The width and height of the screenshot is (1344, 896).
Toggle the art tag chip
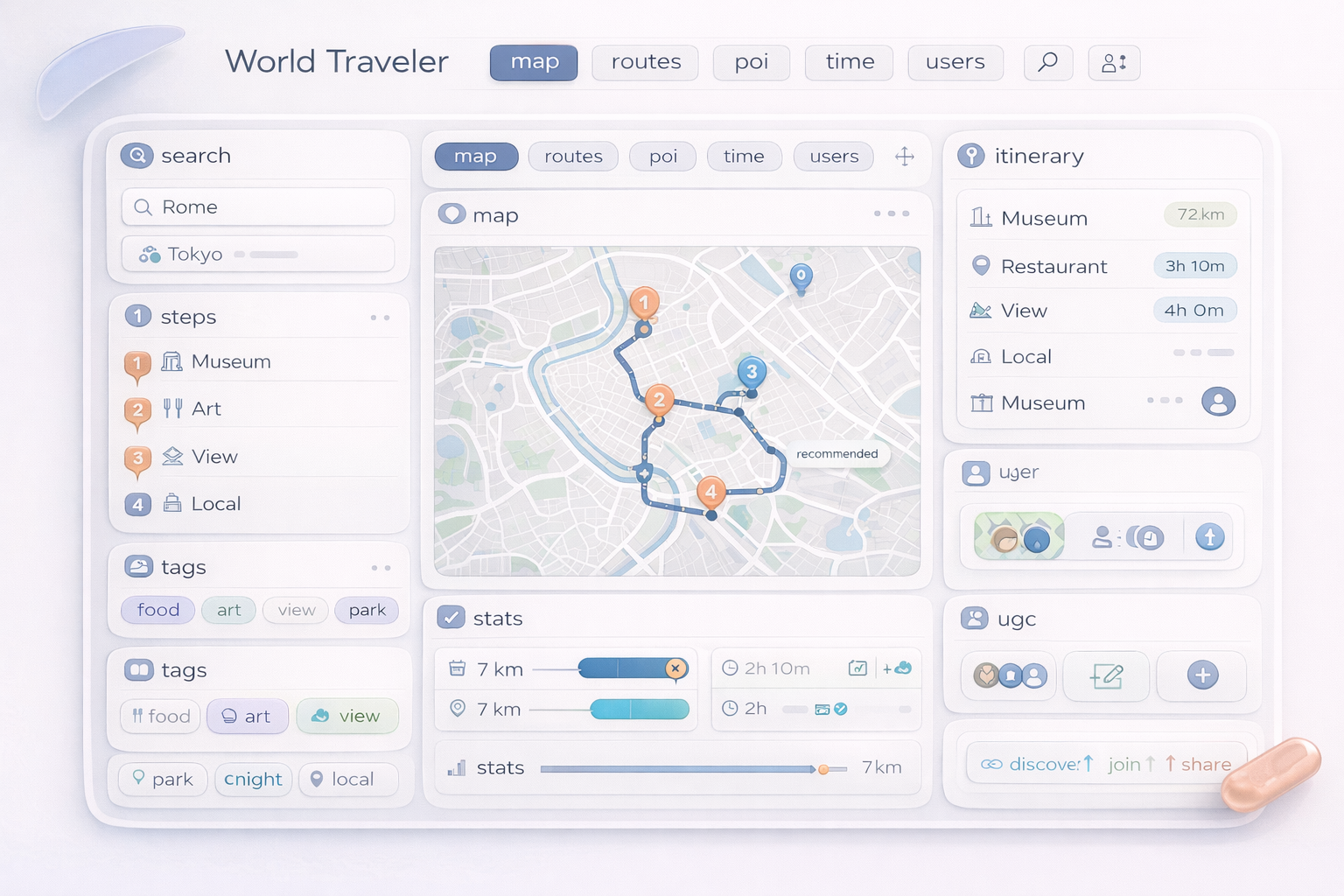click(x=228, y=610)
